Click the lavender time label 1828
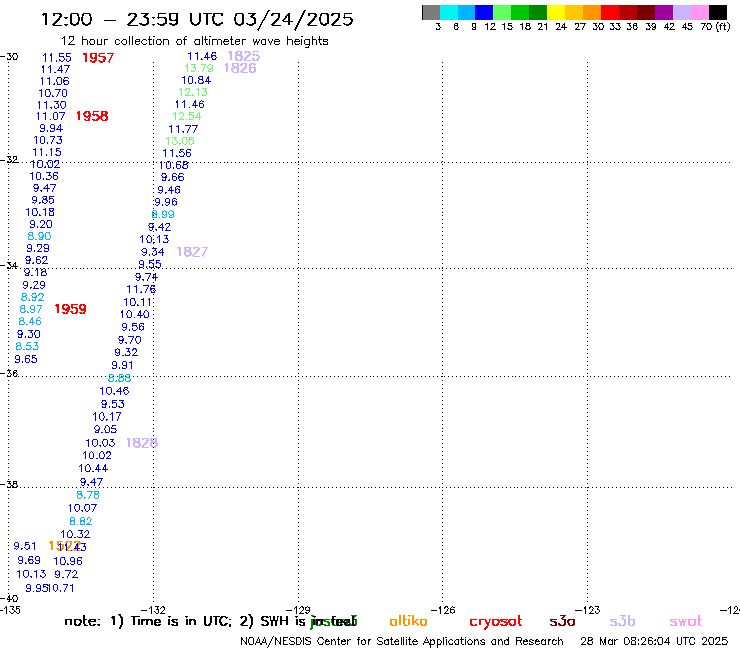This screenshot has width=740, height=650. (142, 443)
